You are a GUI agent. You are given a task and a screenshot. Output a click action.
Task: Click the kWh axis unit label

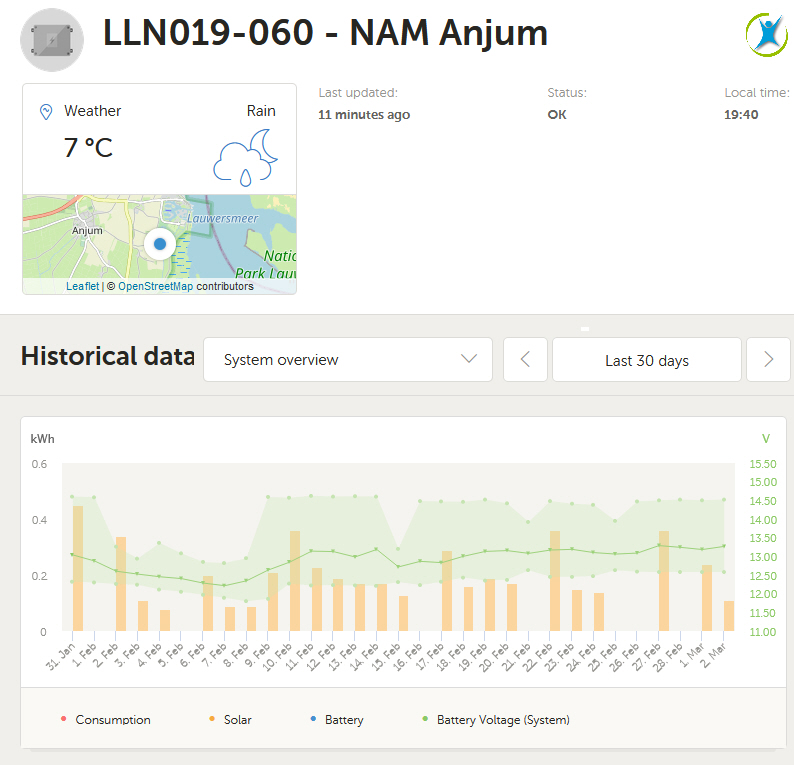coord(43,439)
